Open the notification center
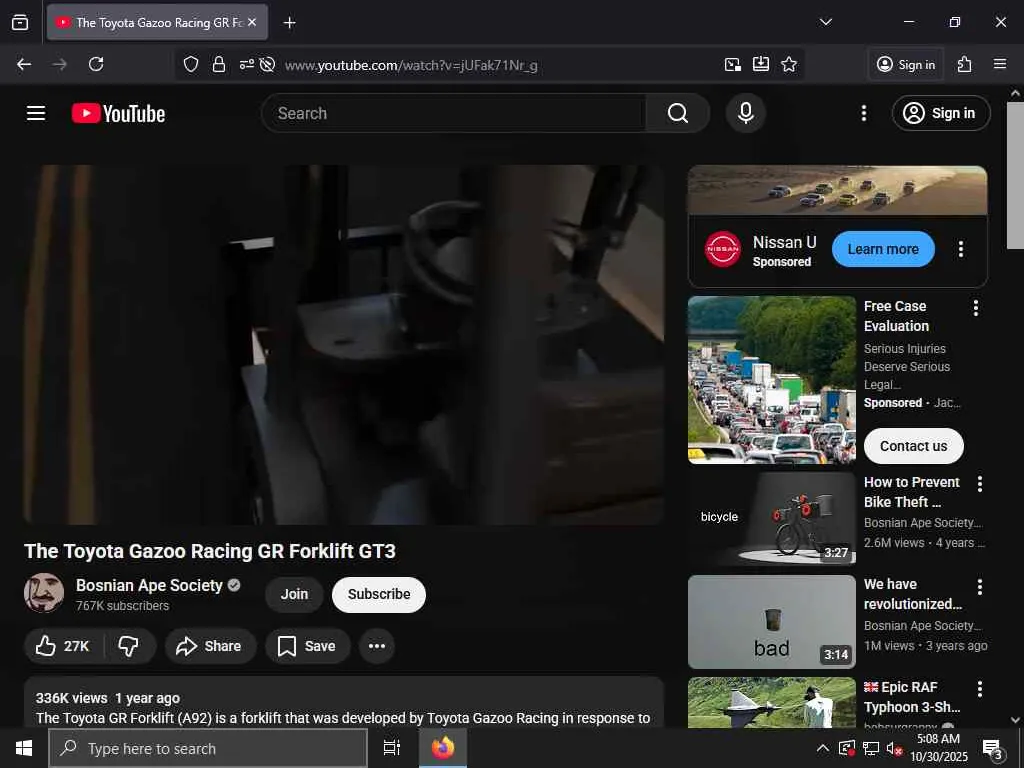This screenshot has height=768, width=1024. pyautogui.click(x=992, y=749)
